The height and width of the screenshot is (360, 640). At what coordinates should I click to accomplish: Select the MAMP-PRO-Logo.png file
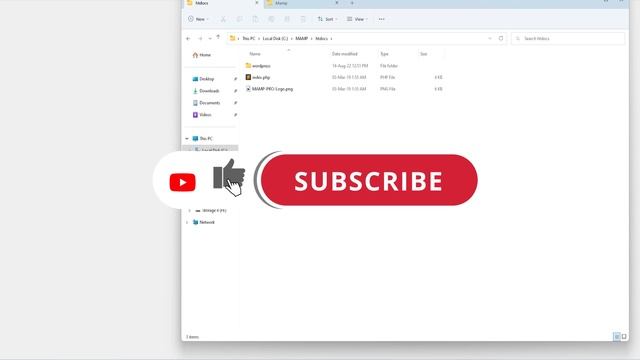272,89
